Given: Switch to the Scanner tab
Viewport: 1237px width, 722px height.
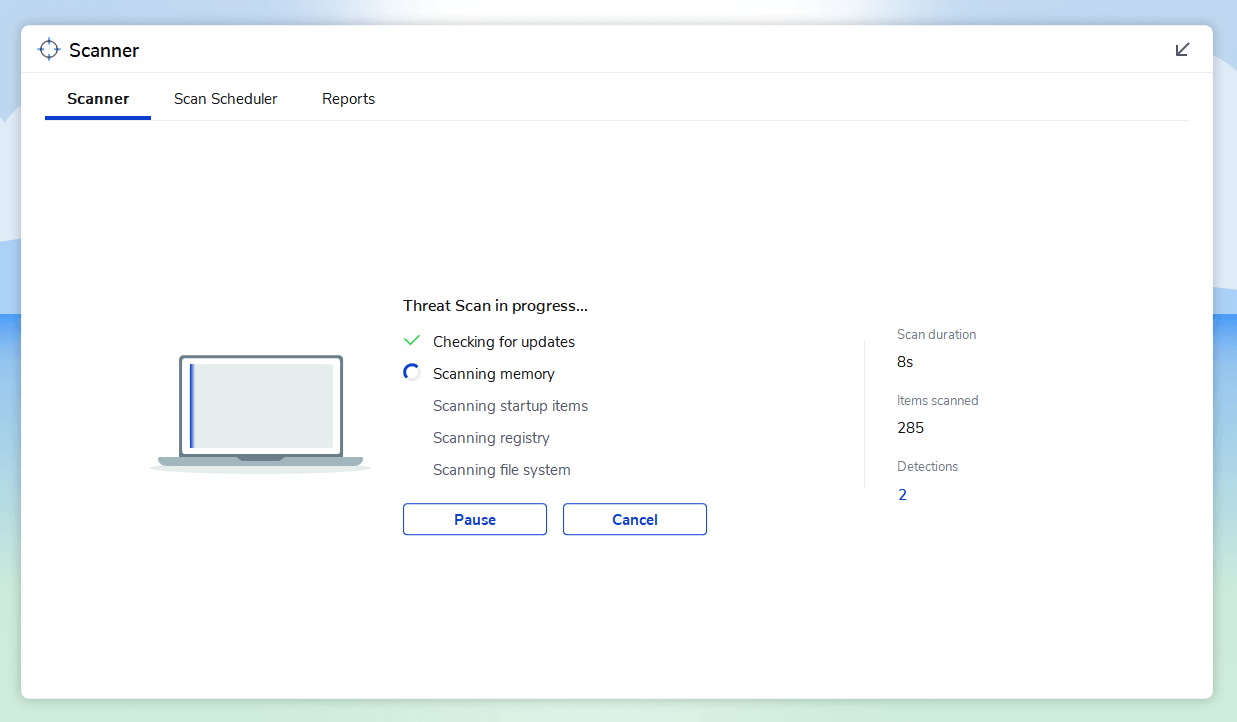Looking at the screenshot, I should point(98,99).
